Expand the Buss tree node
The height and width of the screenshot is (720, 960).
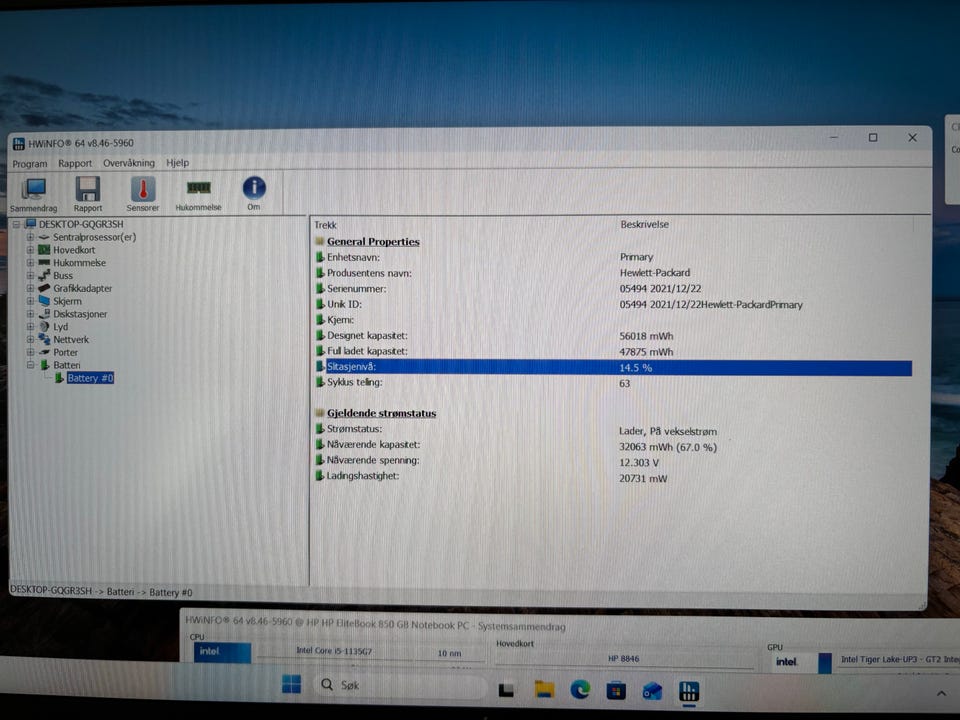click(29, 276)
